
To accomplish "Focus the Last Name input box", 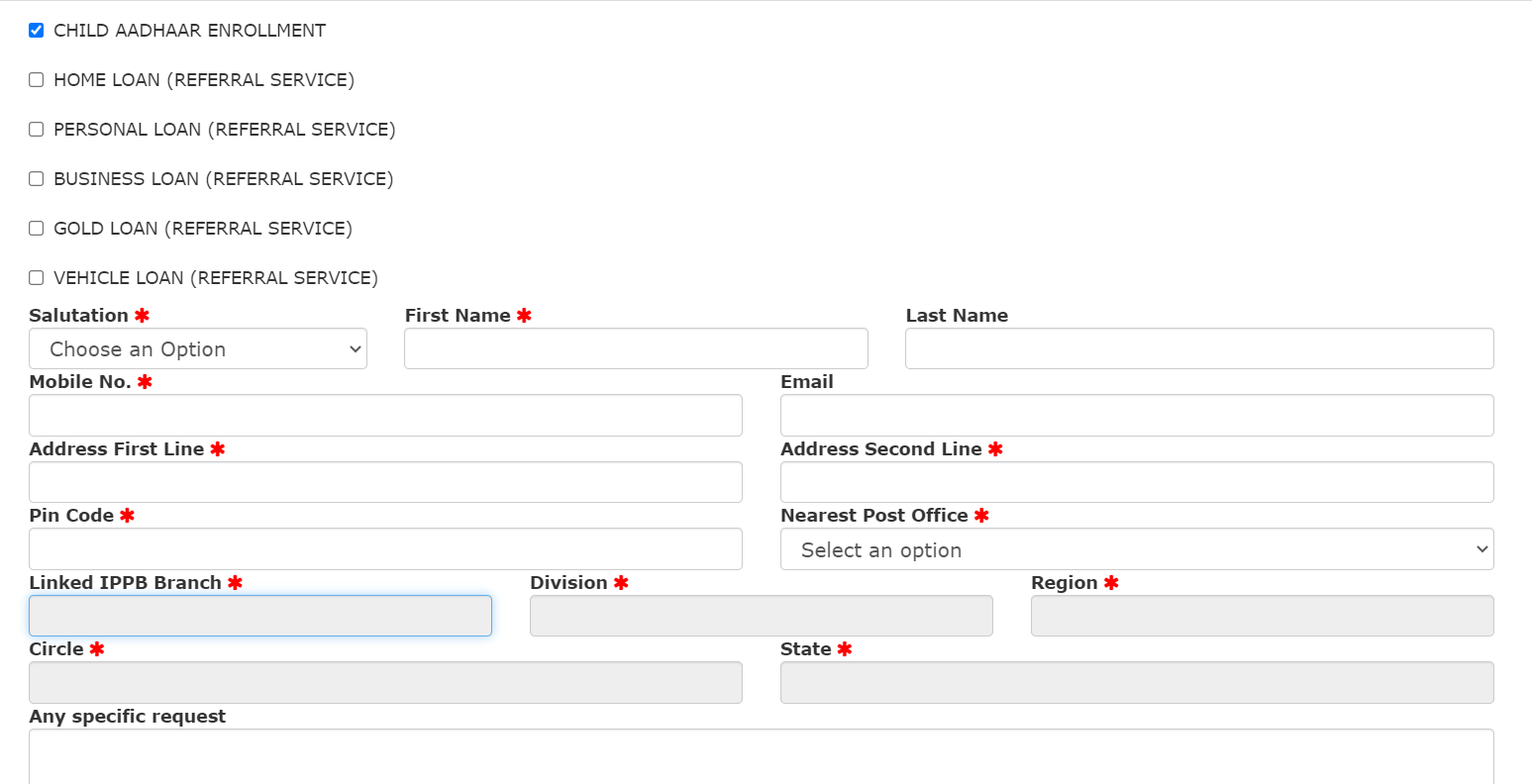I will tap(1198, 349).
